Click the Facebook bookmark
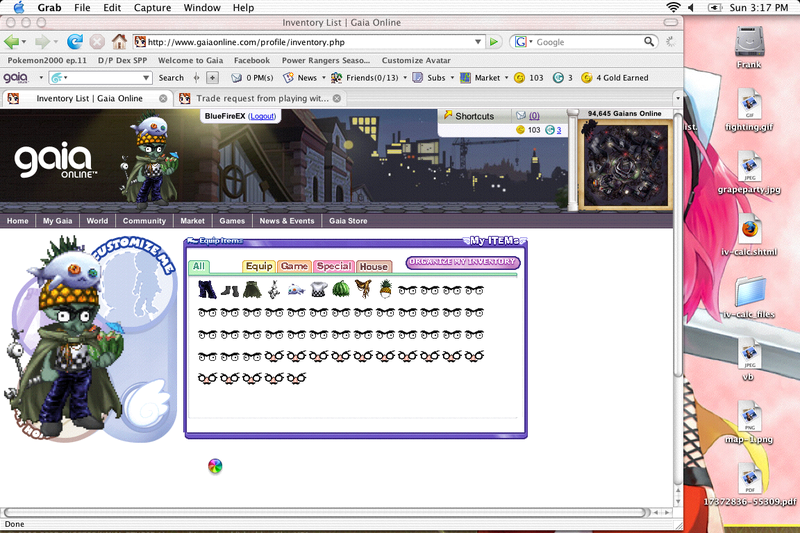800x533 pixels. 252,60
